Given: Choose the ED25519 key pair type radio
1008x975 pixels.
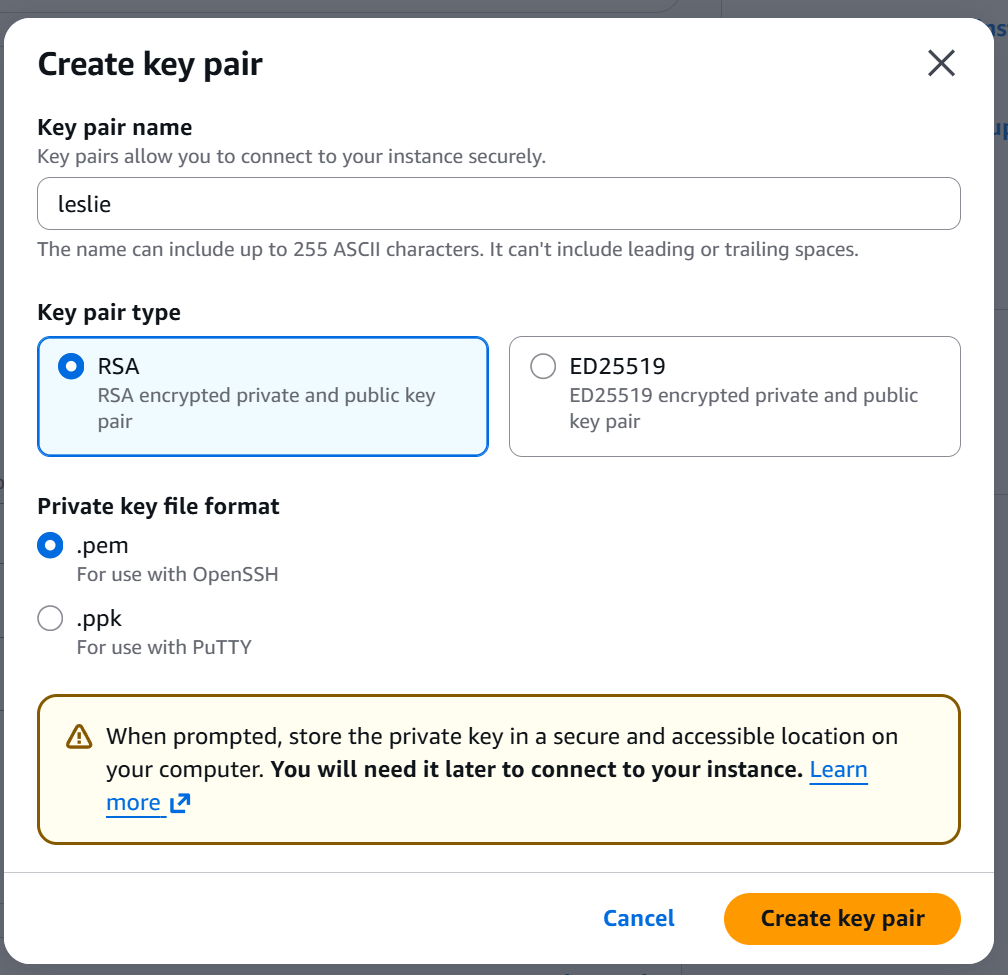Looking at the screenshot, I should click(x=543, y=367).
